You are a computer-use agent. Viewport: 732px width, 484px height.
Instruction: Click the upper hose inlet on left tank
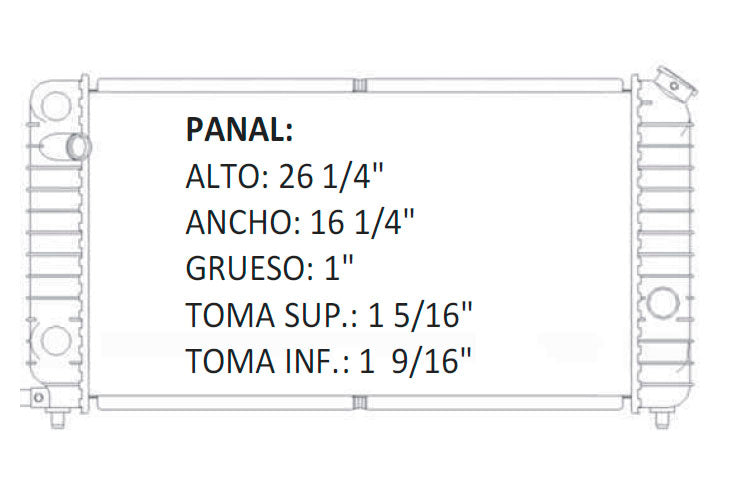point(77,146)
